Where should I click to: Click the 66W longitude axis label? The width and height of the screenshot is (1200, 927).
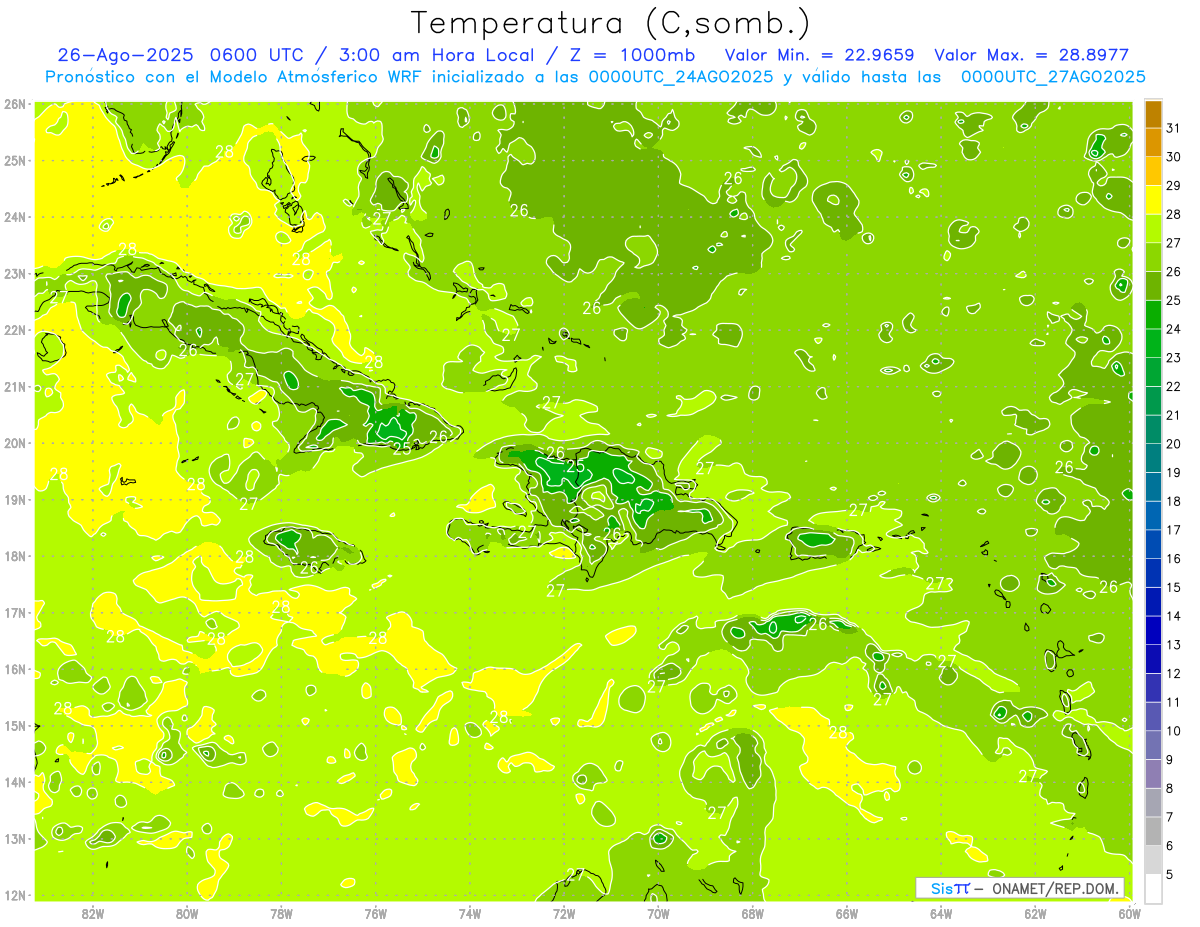847,913
